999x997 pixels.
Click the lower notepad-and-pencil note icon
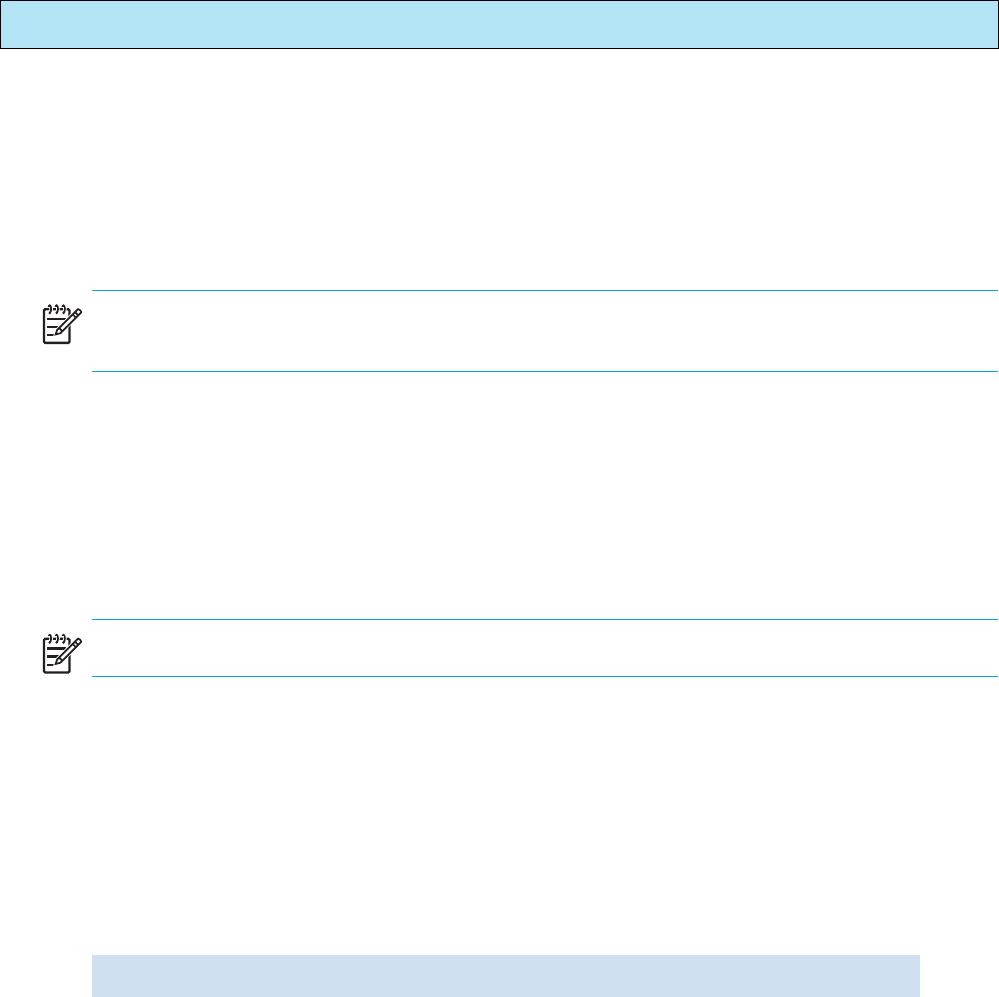pyautogui.click(x=62, y=654)
